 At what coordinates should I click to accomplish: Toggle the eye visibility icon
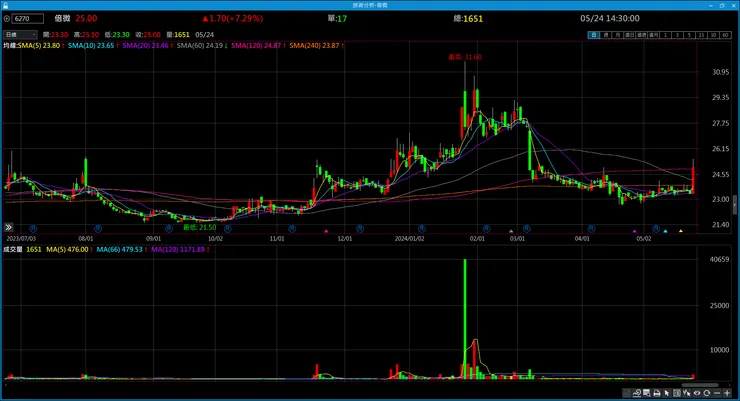pos(697,393)
